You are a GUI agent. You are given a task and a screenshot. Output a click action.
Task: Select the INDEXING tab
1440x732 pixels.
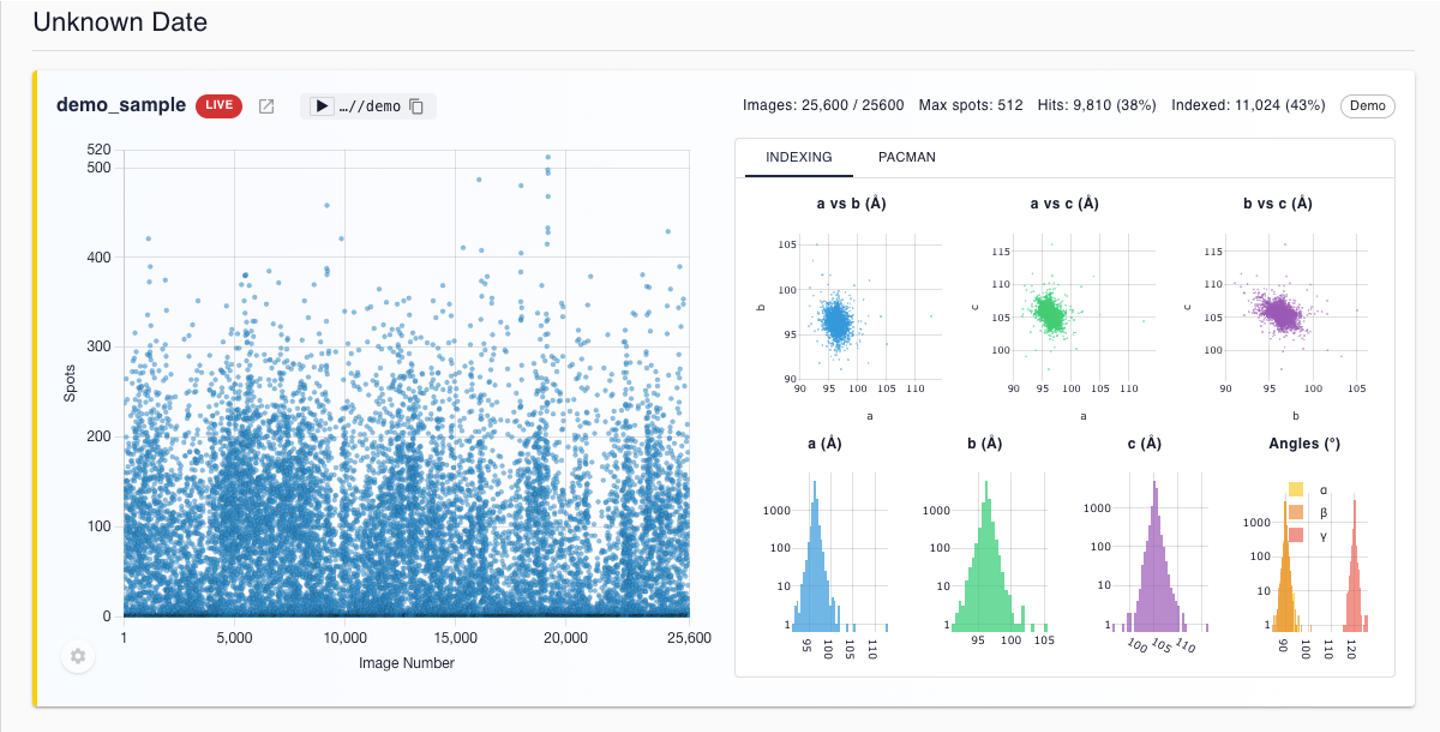[x=799, y=157]
